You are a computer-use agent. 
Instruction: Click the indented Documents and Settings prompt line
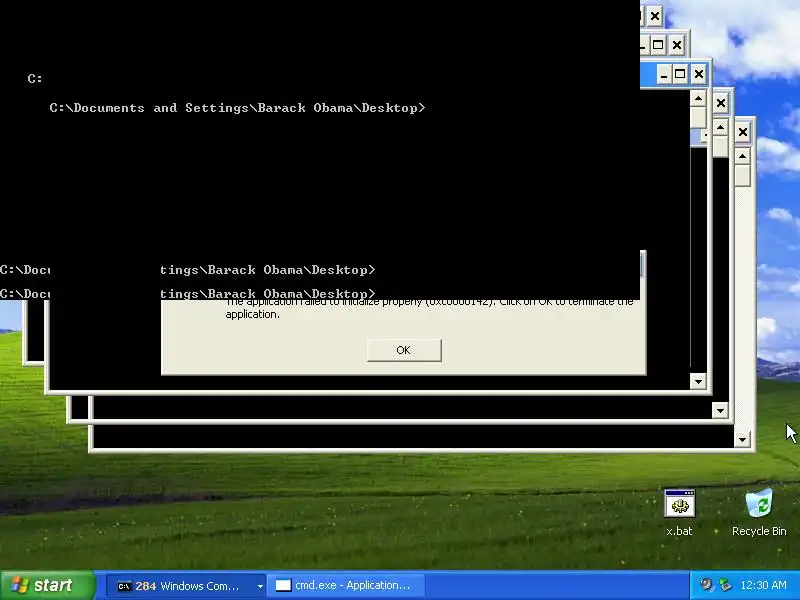(x=237, y=108)
